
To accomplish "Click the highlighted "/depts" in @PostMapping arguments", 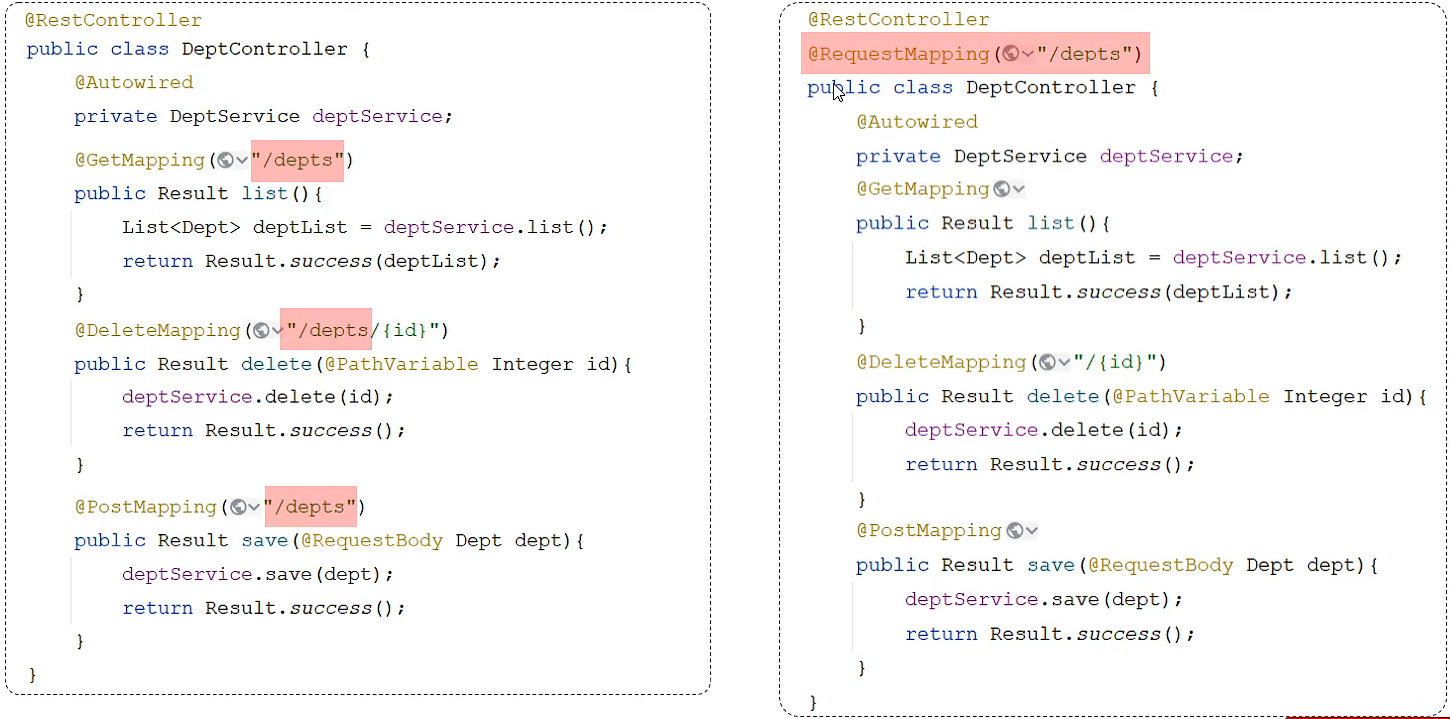I will [x=310, y=507].
